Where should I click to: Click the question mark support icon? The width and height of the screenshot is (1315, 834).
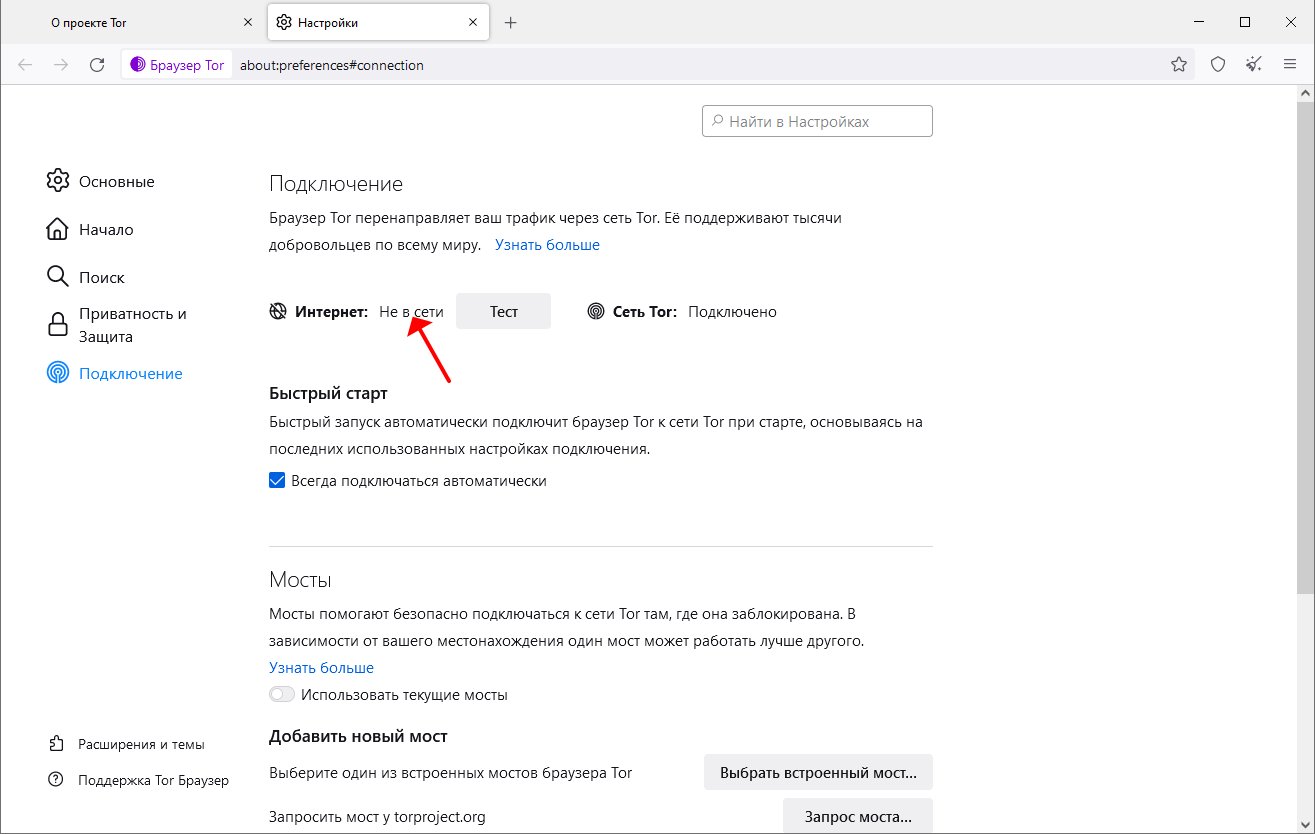[56, 780]
